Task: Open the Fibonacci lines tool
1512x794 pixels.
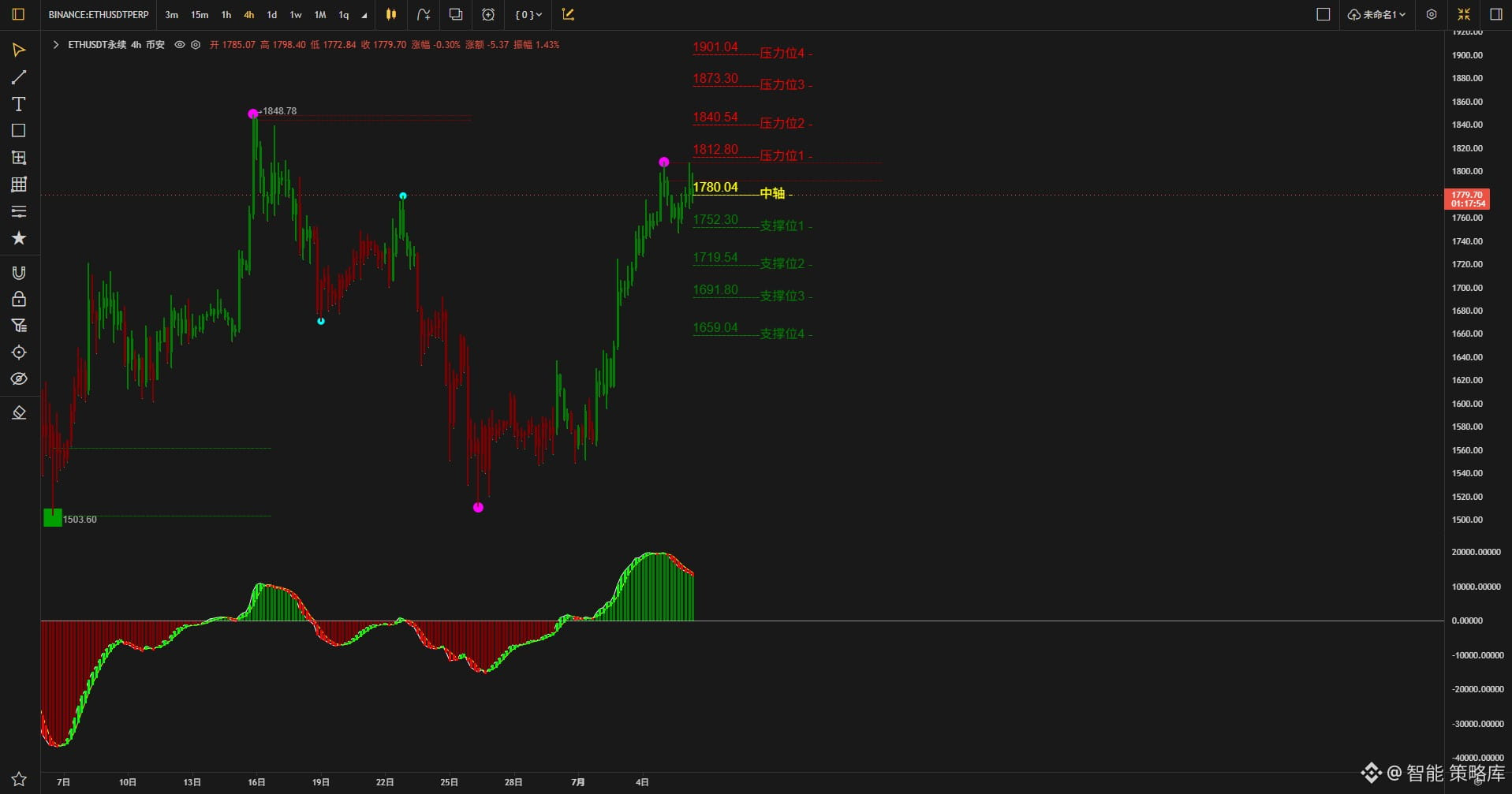Action: (x=19, y=211)
